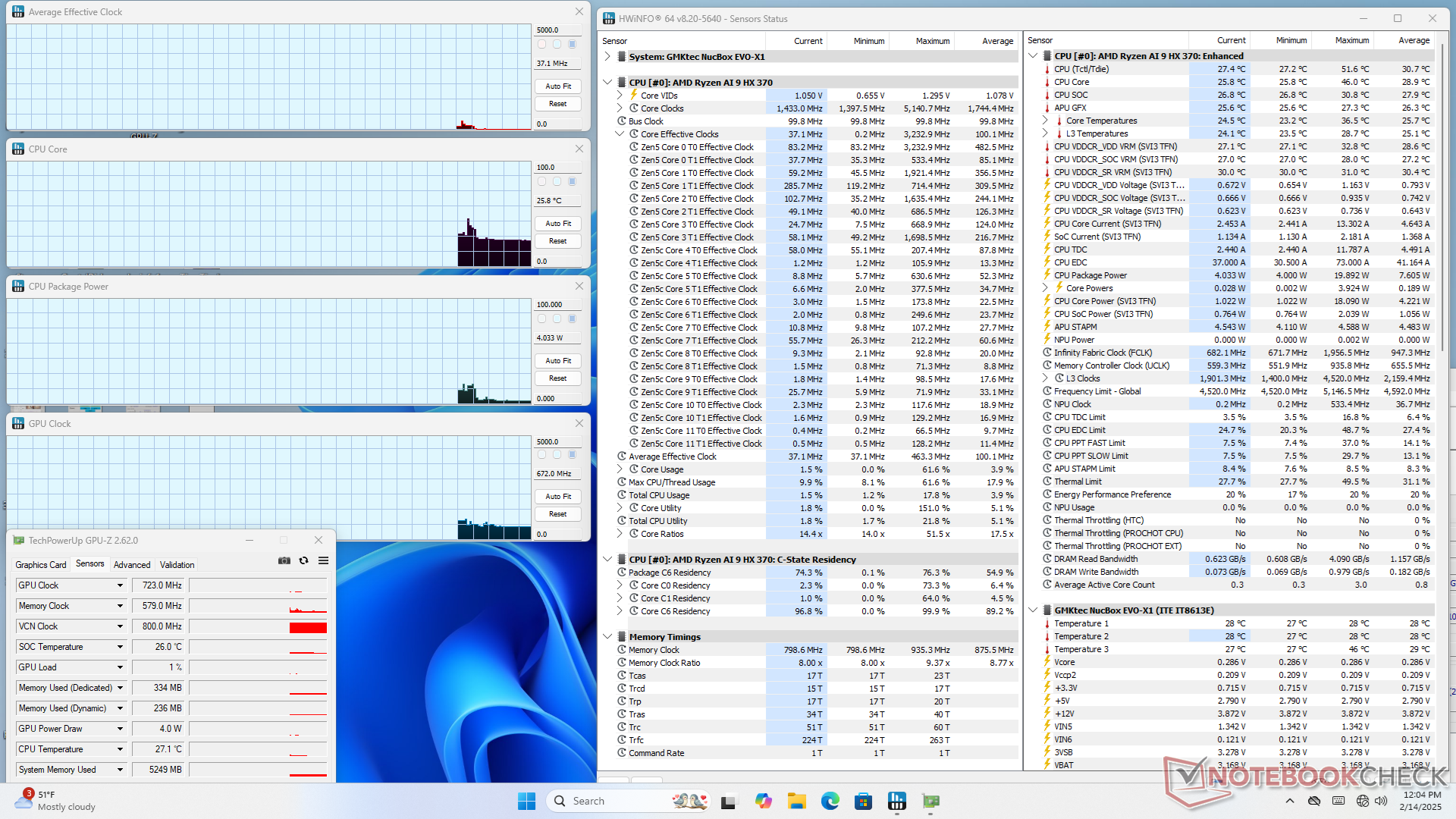The width and height of the screenshot is (1456, 819).
Task: Switch to Graphics Card tab in GPU-Z
Action: click(41, 565)
